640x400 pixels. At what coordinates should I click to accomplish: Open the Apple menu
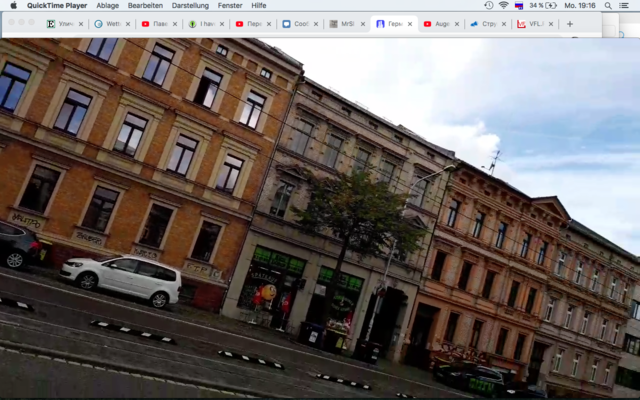13,5
